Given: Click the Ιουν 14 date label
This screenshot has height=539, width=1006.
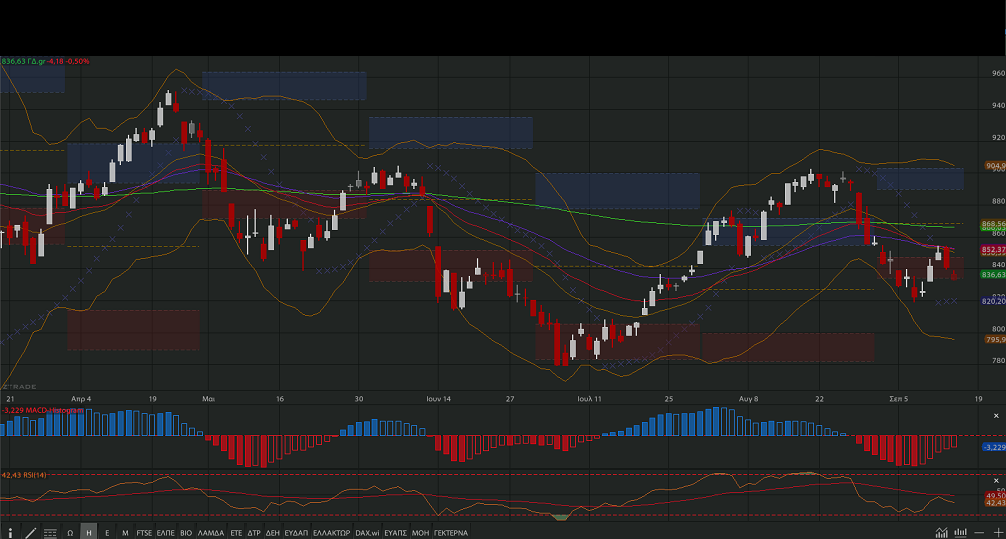Looking at the screenshot, I should pyautogui.click(x=438, y=398).
